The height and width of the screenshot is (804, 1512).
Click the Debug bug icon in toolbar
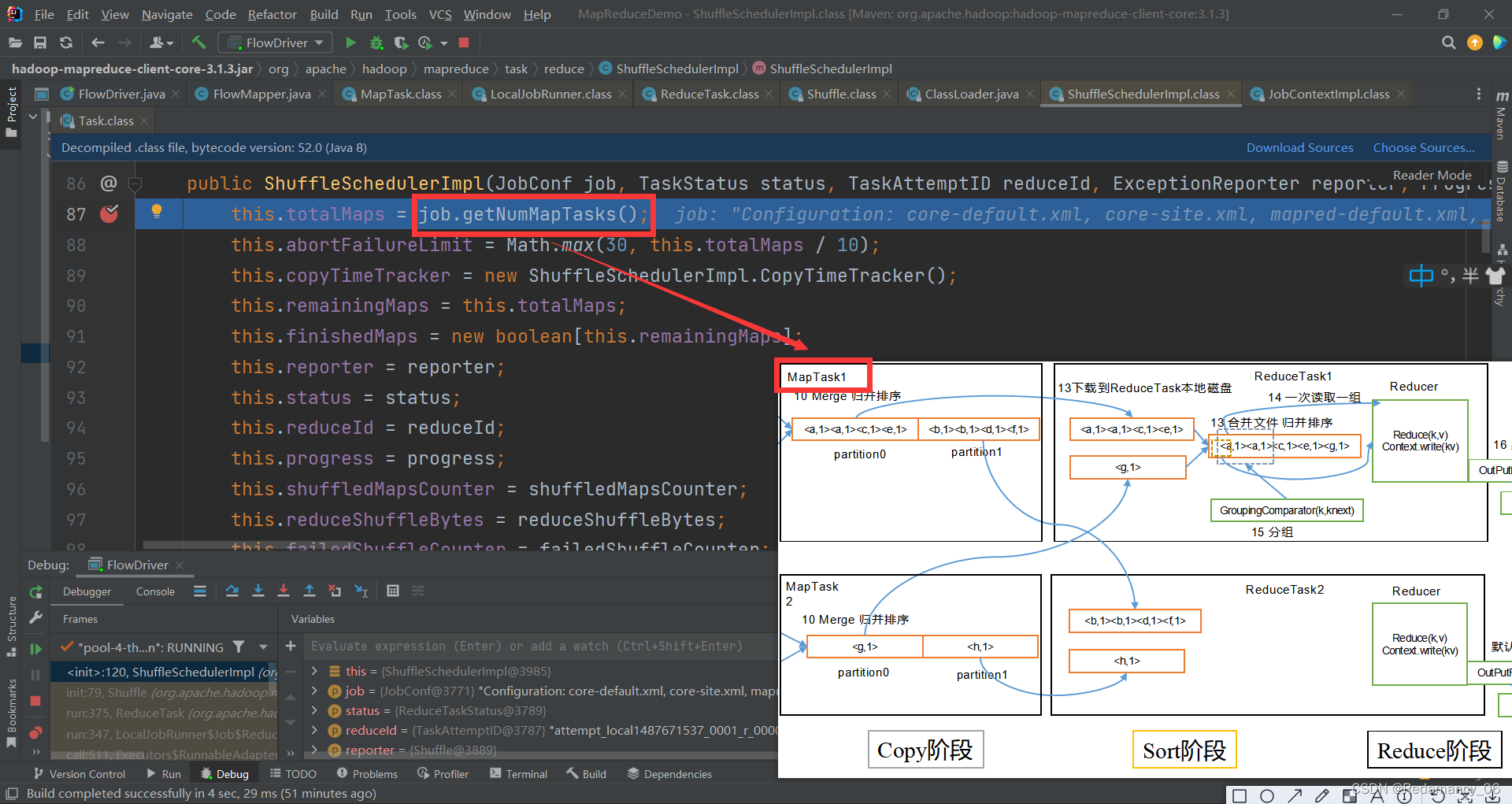376,43
